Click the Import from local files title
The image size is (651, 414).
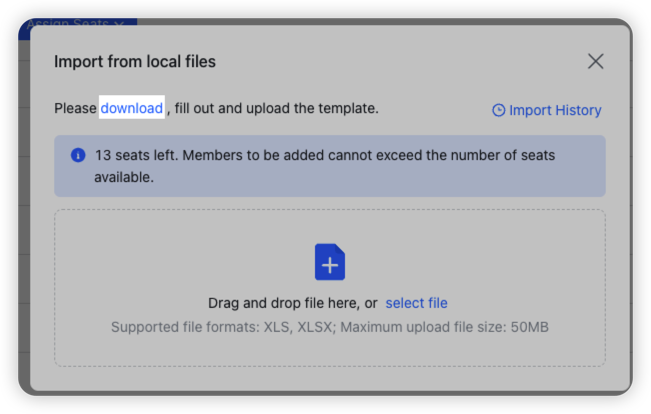[x=135, y=62]
